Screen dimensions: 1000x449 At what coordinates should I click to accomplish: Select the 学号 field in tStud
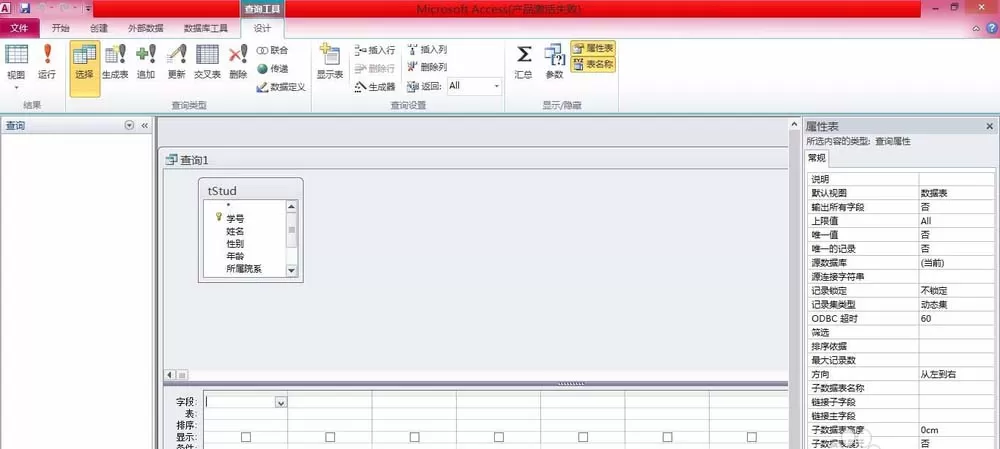click(235, 218)
